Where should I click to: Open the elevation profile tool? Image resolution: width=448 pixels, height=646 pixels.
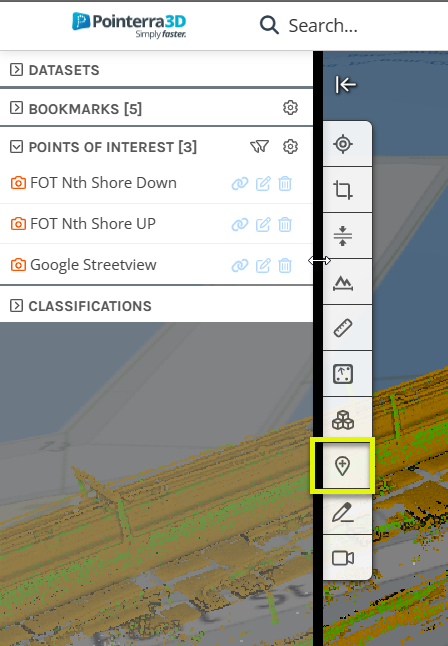[x=342, y=282]
